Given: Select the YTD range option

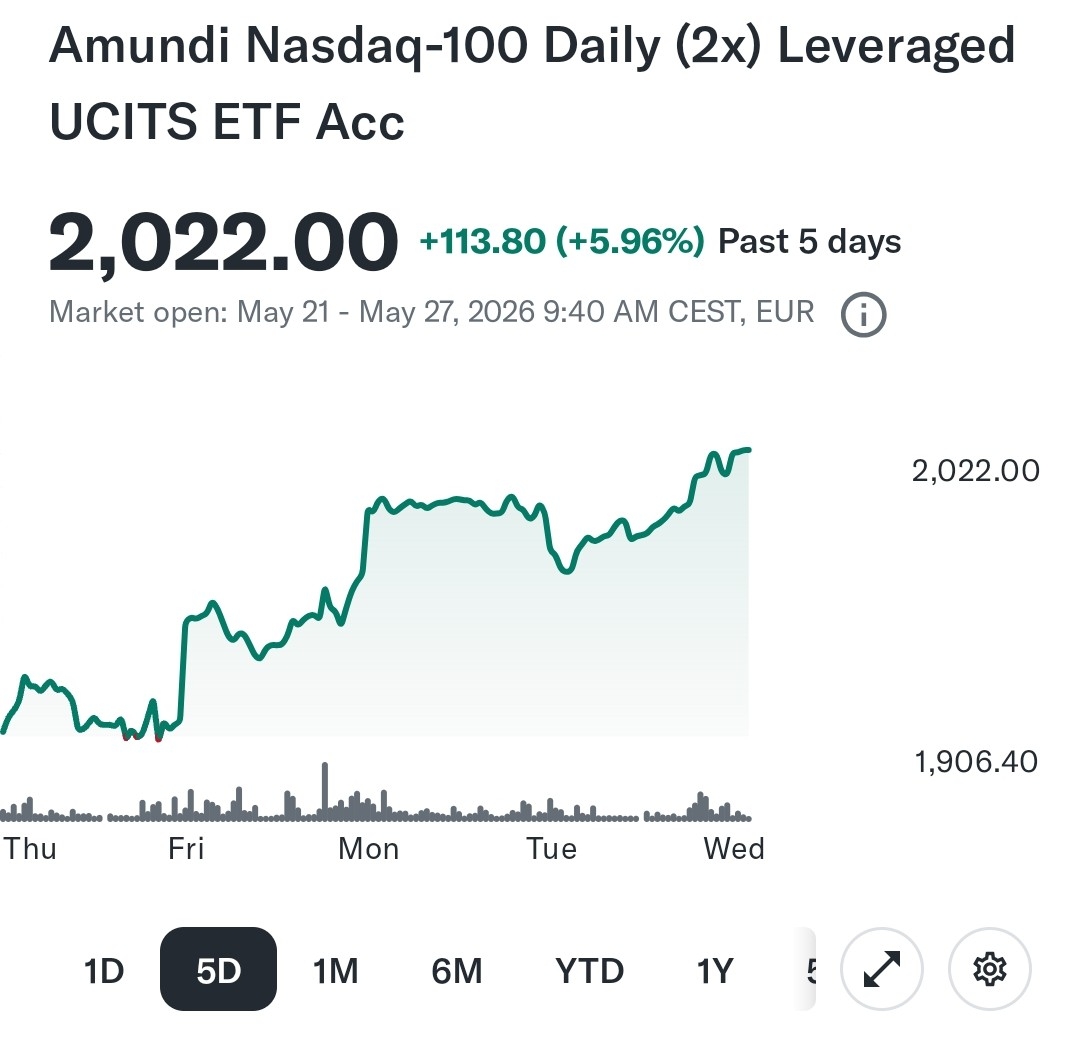Looking at the screenshot, I should [590, 970].
